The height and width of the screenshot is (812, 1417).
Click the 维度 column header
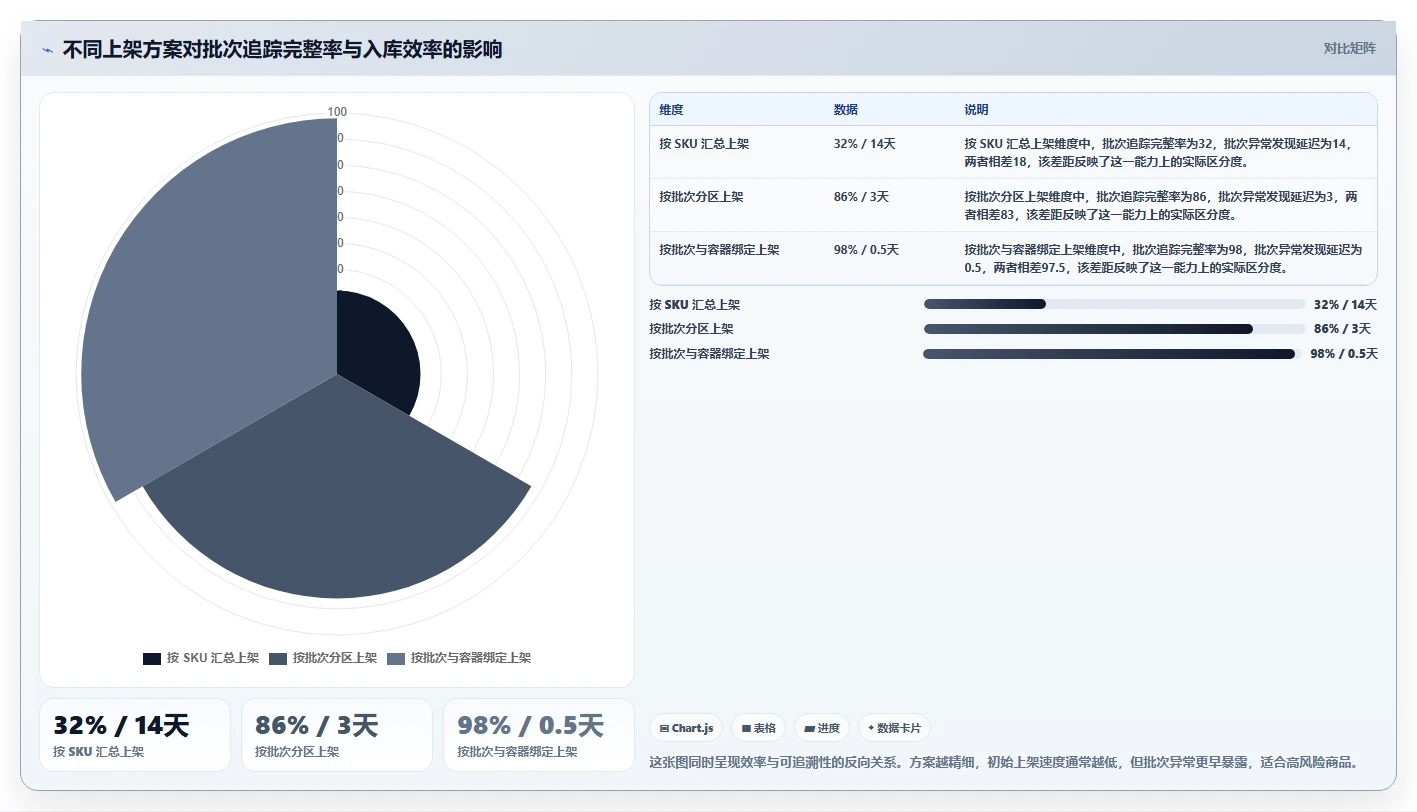click(x=671, y=110)
